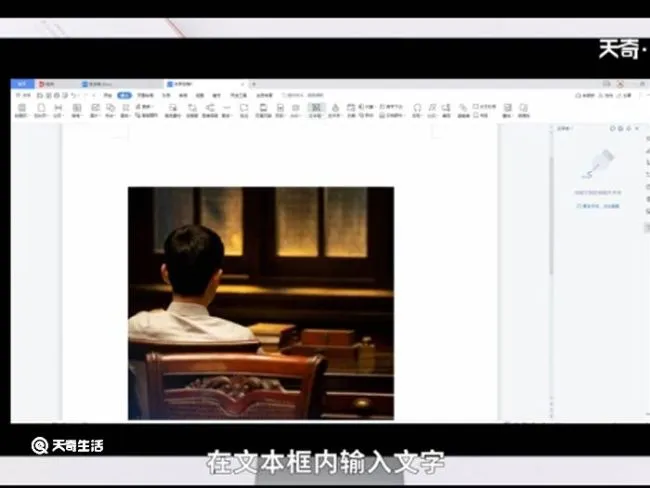
Task: Switch to the Member Exclusive ribbon tab
Action: coord(264,95)
